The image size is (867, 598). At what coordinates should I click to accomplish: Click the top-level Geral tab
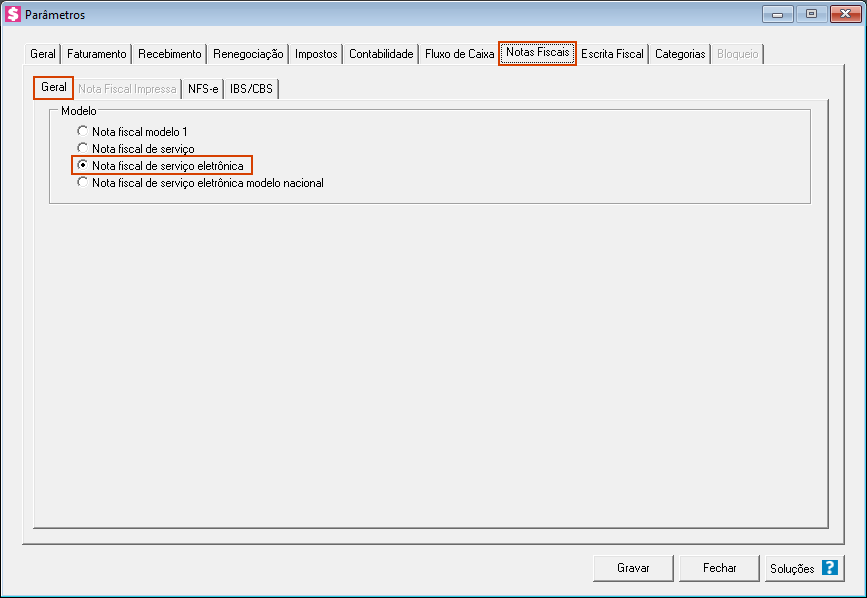coord(43,54)
